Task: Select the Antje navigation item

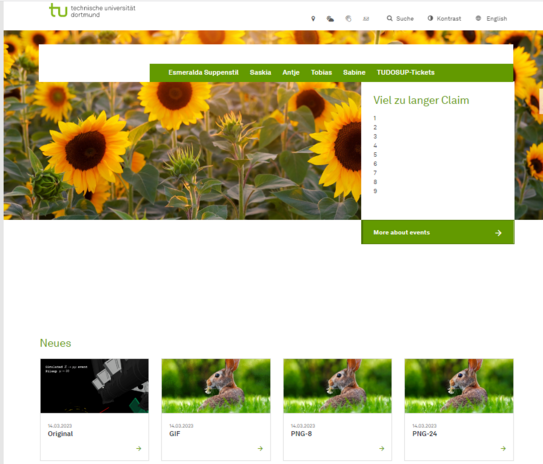Action: [291, 72]
